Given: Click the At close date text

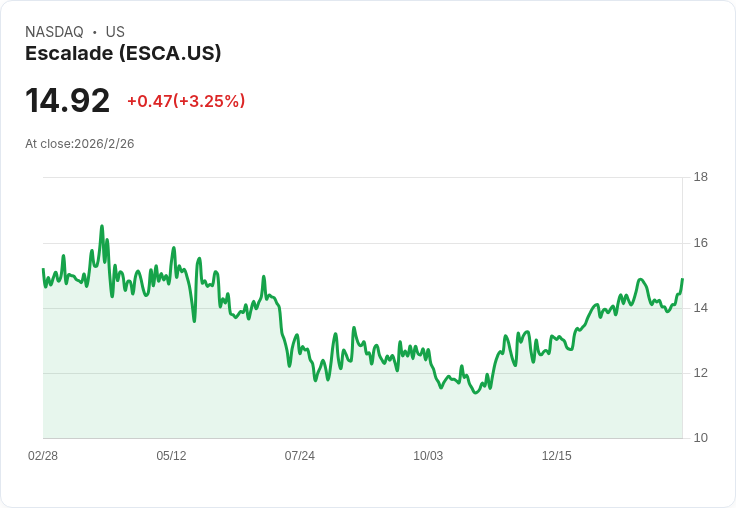Looking at the screenshot, I should [x=80, y=144].
